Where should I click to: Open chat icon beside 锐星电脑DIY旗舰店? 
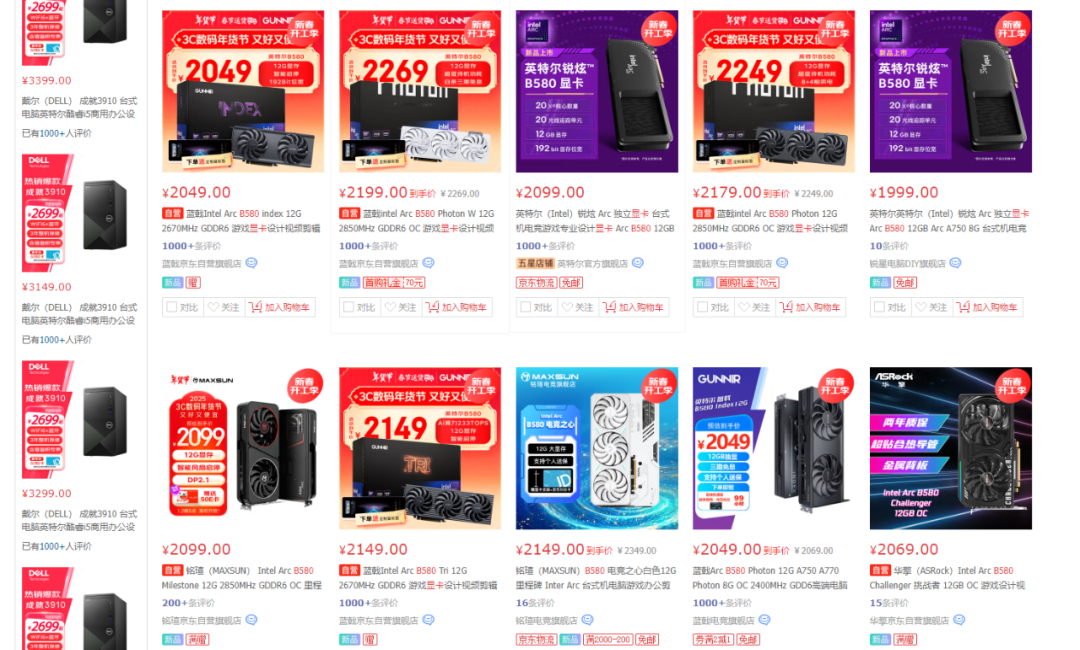[x=955, y=263]
